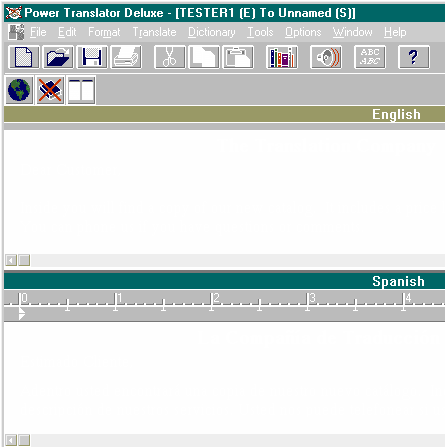446x448 pixels.
Task: Toggle the crossed-out dictionary book icon
Action: 50,90
